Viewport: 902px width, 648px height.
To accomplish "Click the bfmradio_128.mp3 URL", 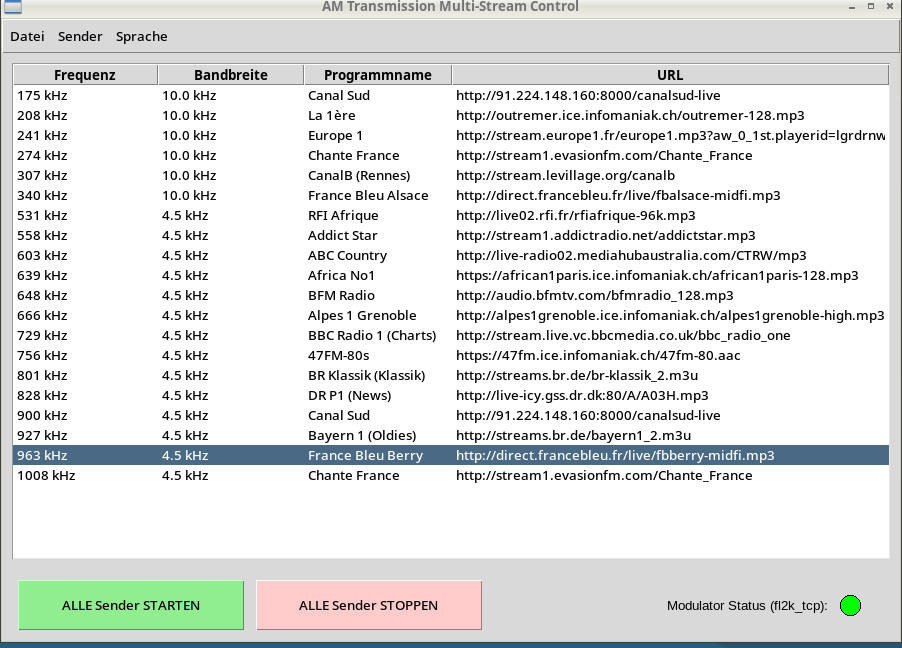I will click(x=594, y=295).
